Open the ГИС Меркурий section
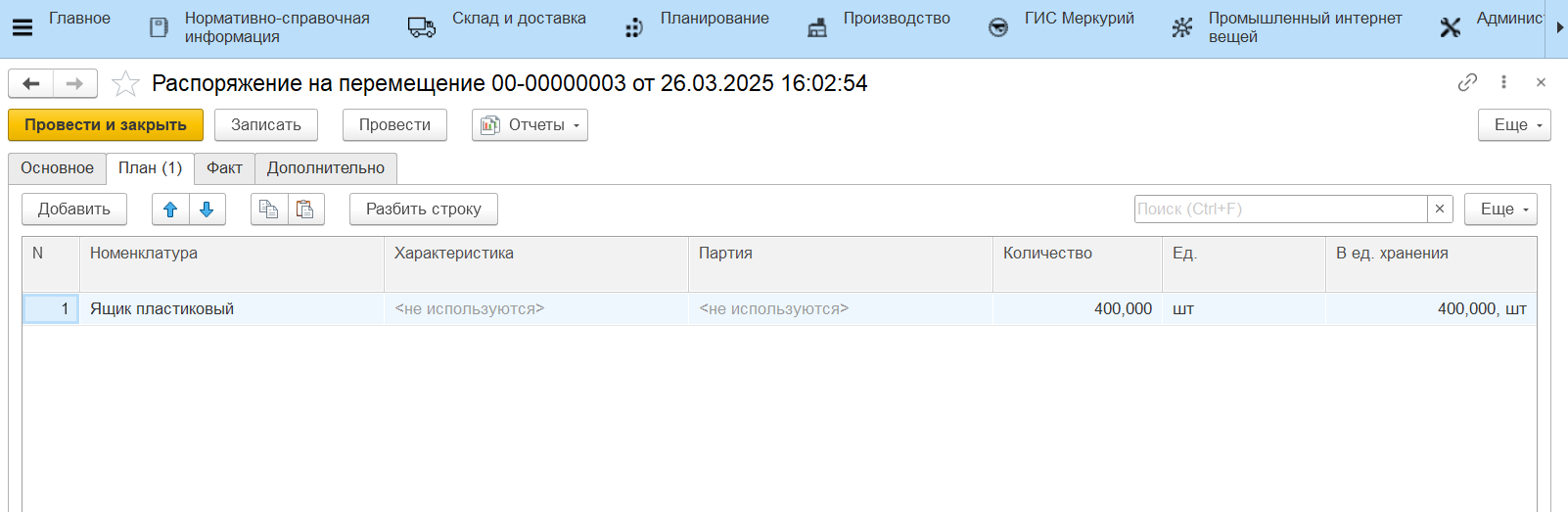The image size is (1568, 512). pos(1080,19)
